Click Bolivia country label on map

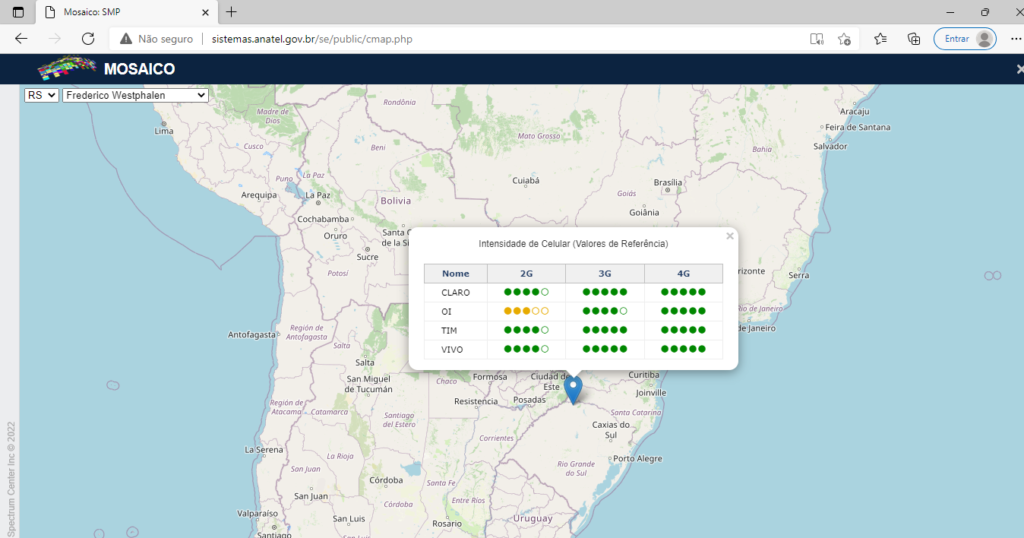pyautogui.click(x=396, y=200)
